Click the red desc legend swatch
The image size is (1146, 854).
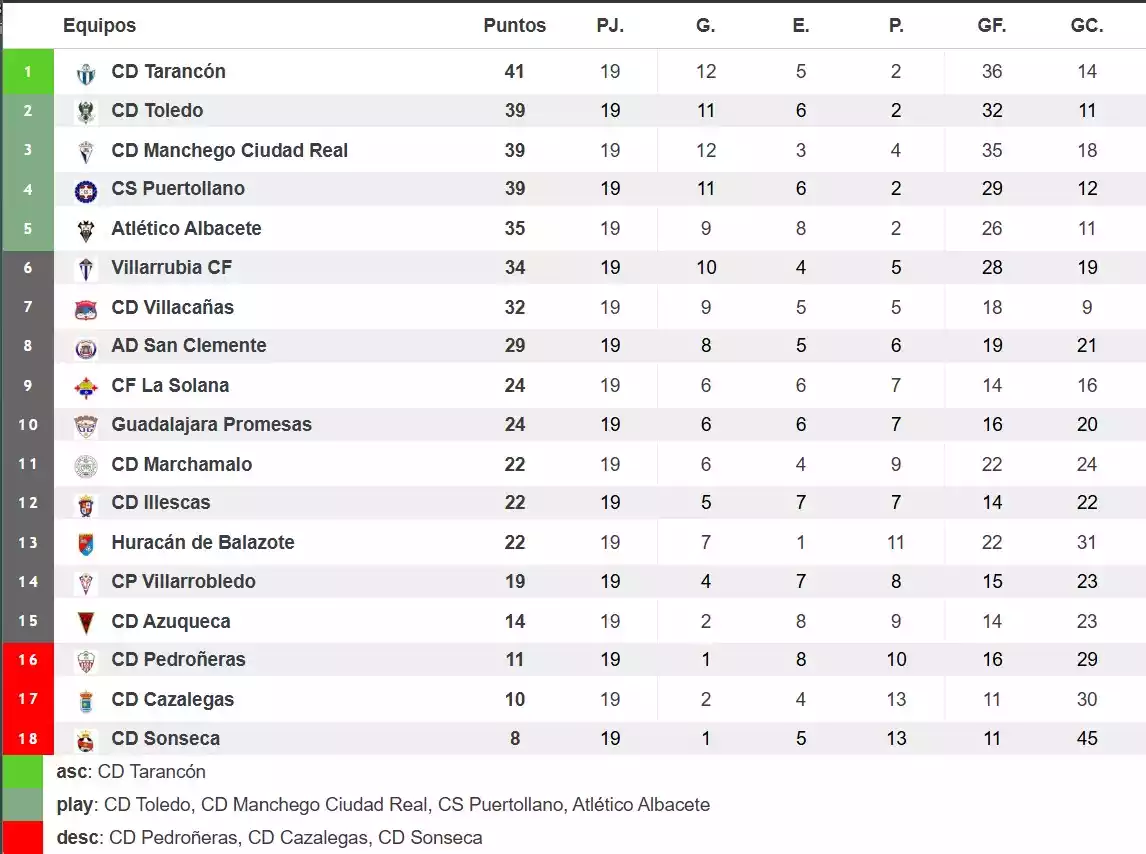[x=22, y=838]
